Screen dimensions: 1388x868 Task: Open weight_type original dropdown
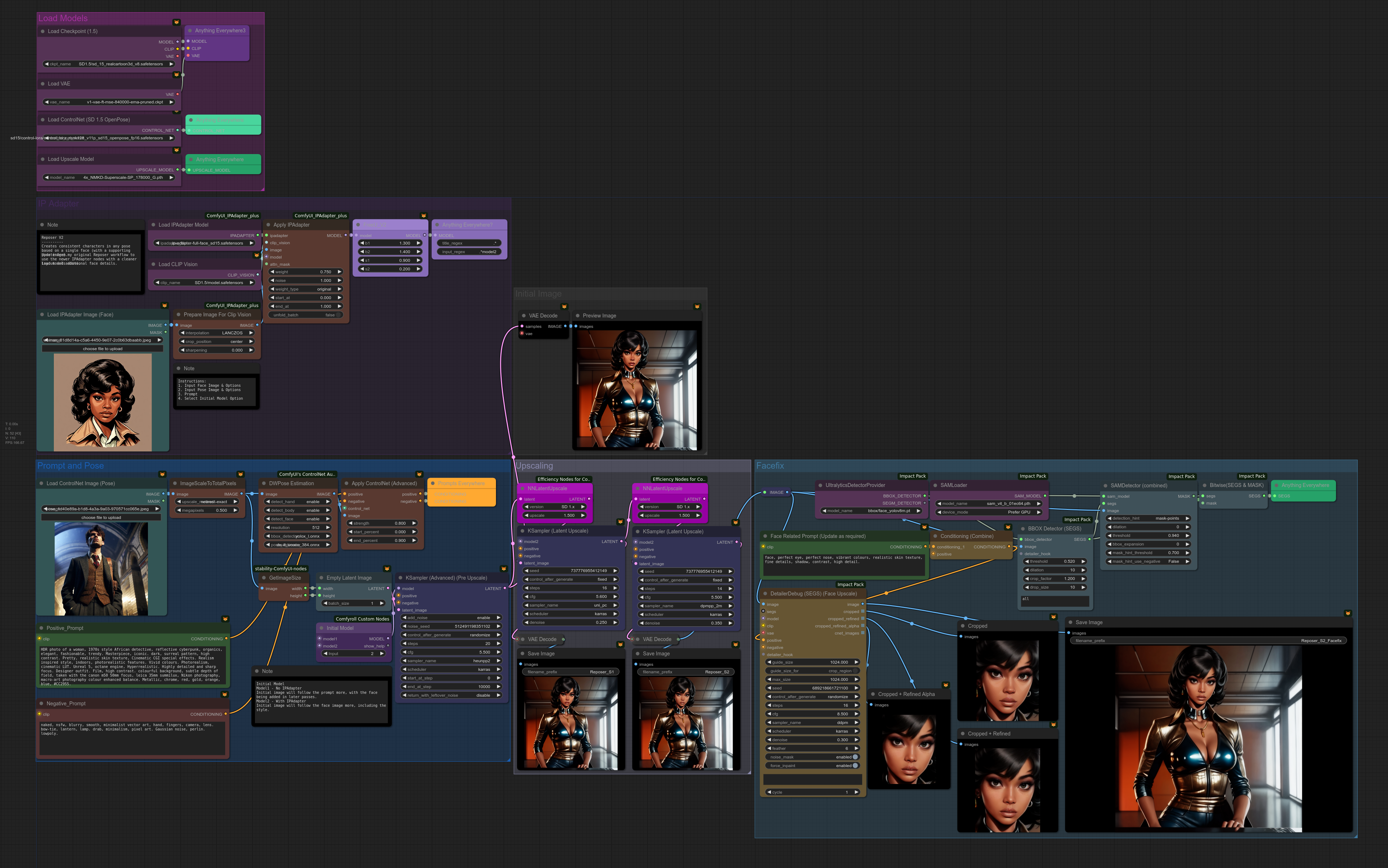point(306,289)
